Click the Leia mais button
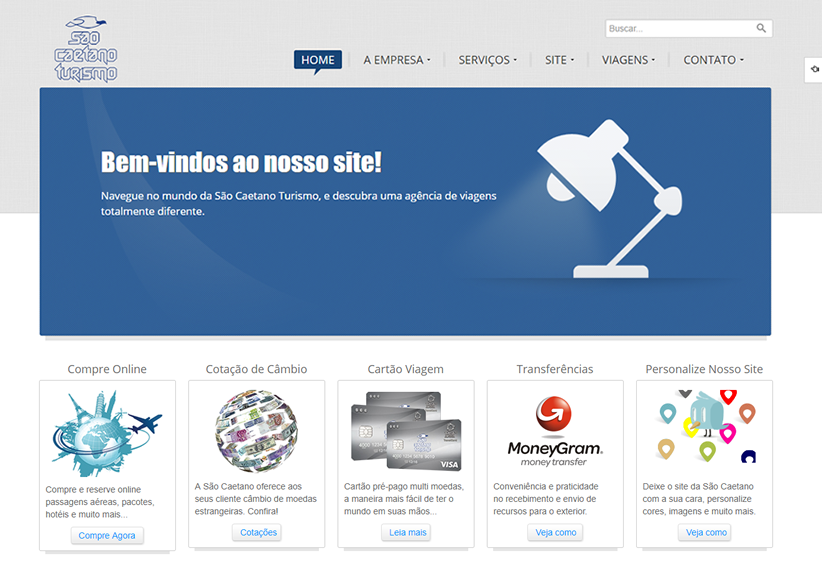 click(406, 533)
